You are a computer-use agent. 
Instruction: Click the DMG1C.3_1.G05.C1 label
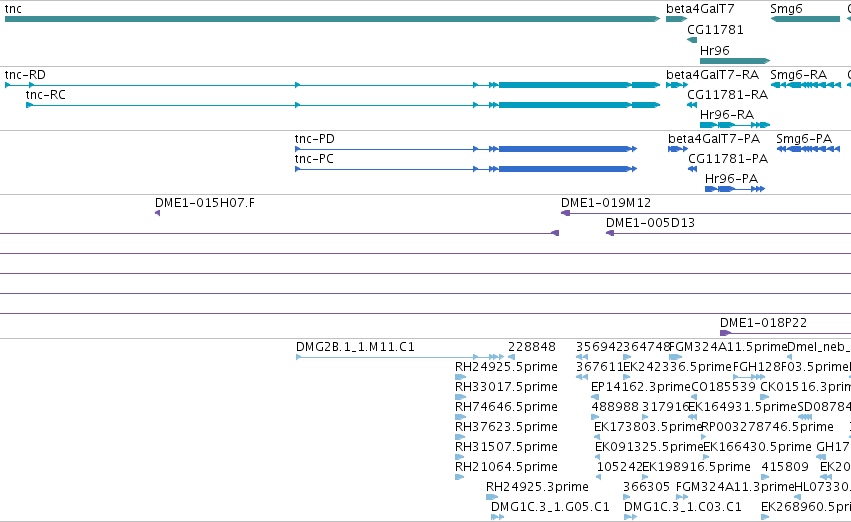(550, 507)
